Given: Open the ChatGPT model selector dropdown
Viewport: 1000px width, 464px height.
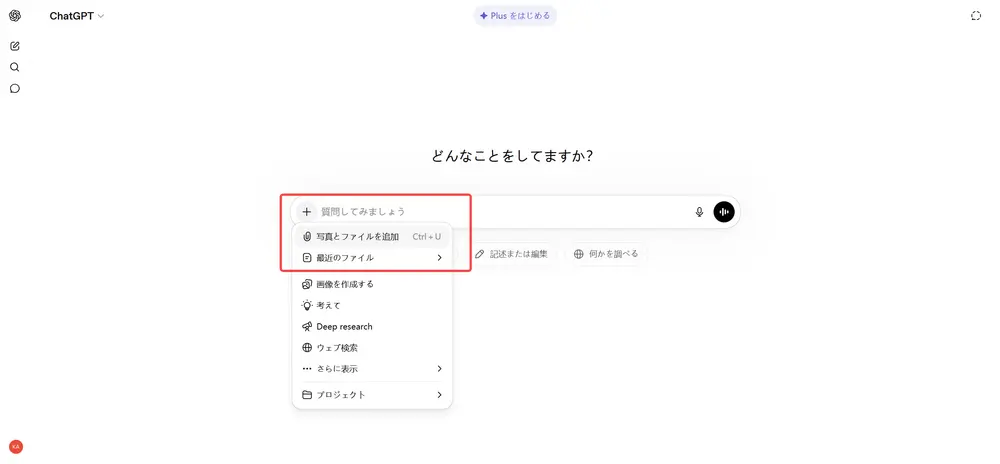Looking at the screenshot, I should click(x=77, y=16).
